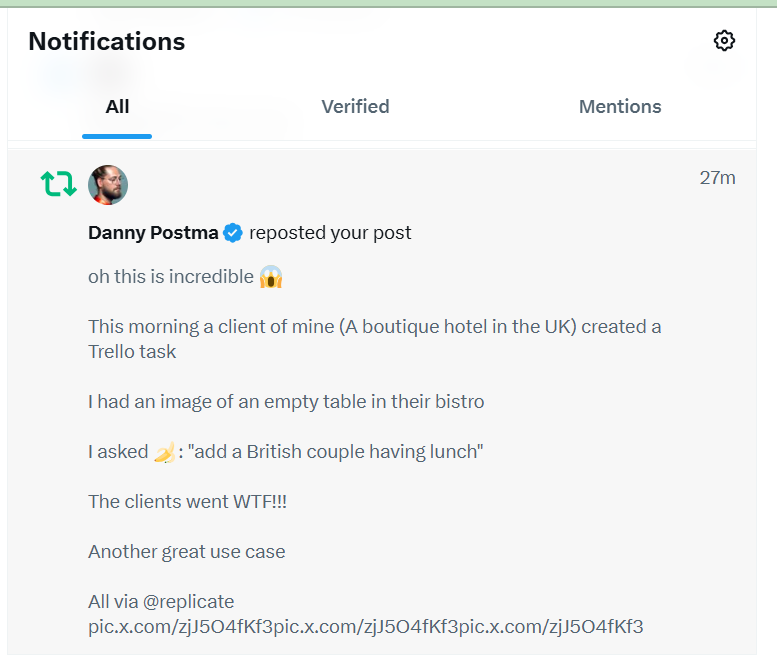Click the screaming face emoji
The width and height of the screenshot is (777, 655).
coord(271,277)
